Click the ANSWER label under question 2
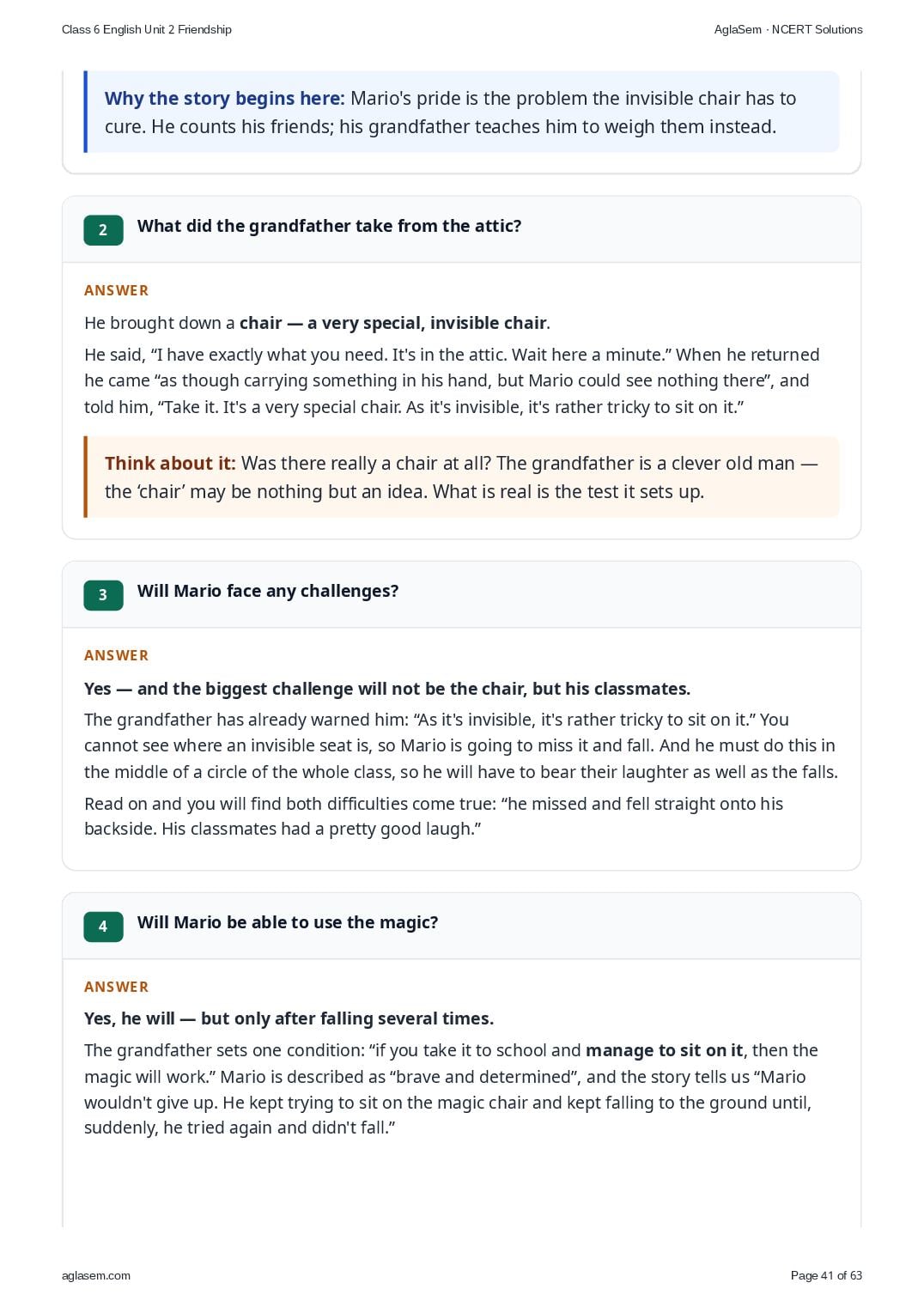924x1307 pixels. coord(117,290)
